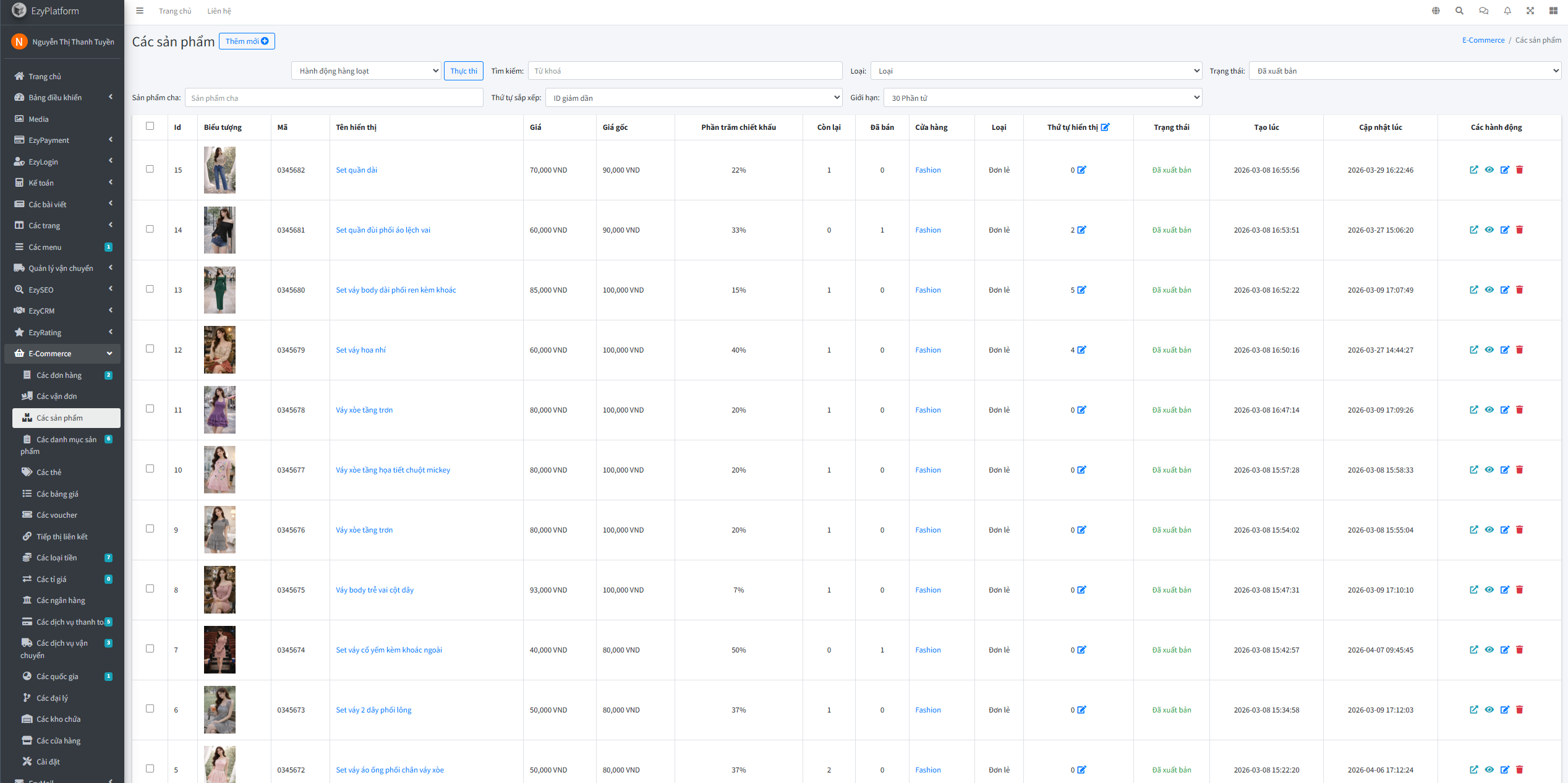The height and width of the screenshot is (783, 1568).
Task: Click the language globe icon in header
Action: (1436, 11)
